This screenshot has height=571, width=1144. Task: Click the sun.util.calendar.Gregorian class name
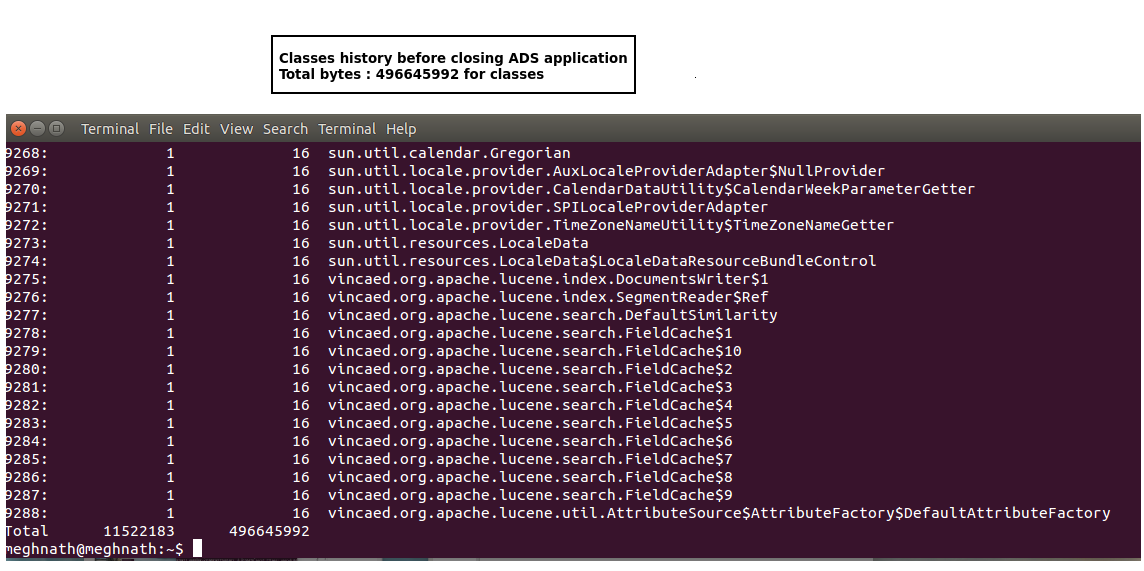(449, 153)
